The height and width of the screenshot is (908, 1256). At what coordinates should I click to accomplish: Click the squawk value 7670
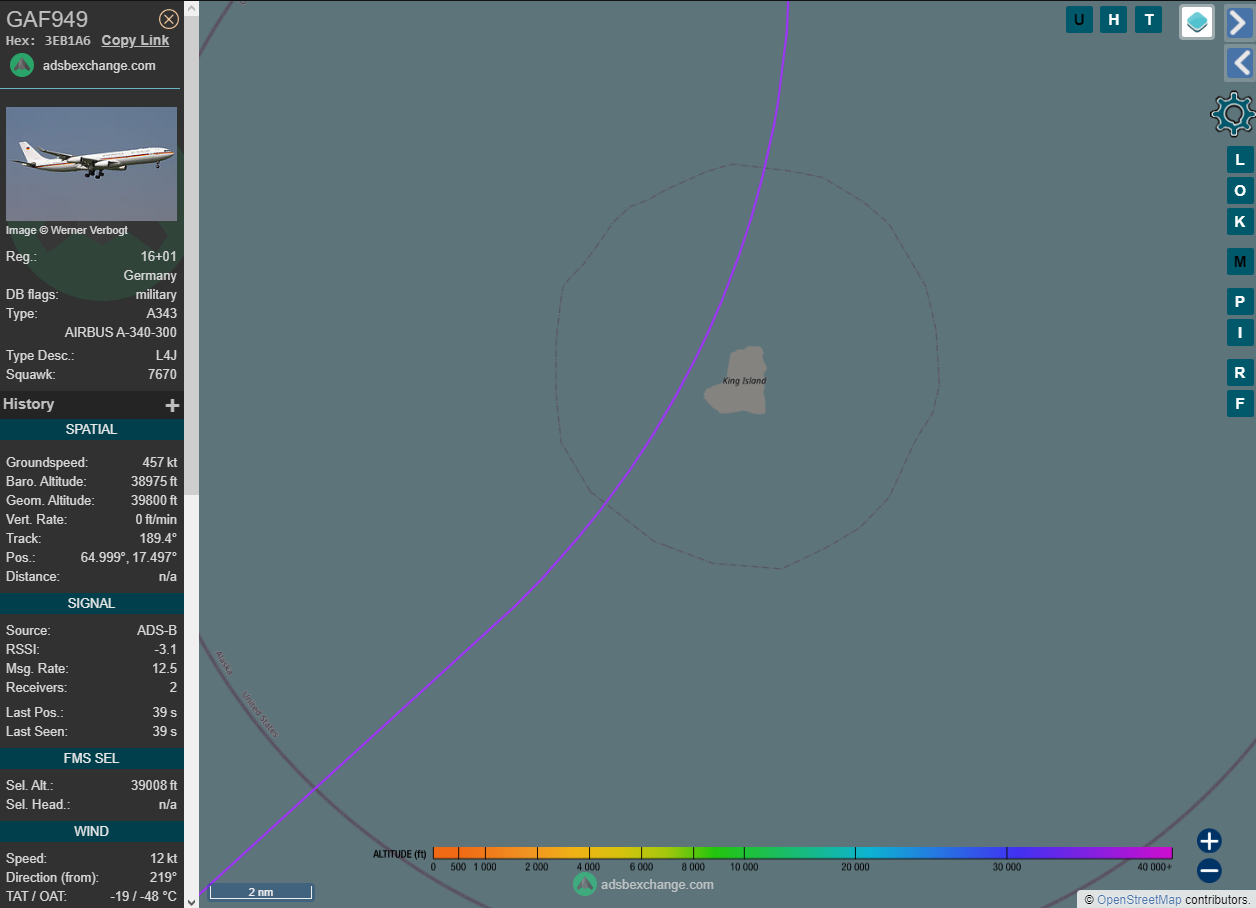point(162,375)
